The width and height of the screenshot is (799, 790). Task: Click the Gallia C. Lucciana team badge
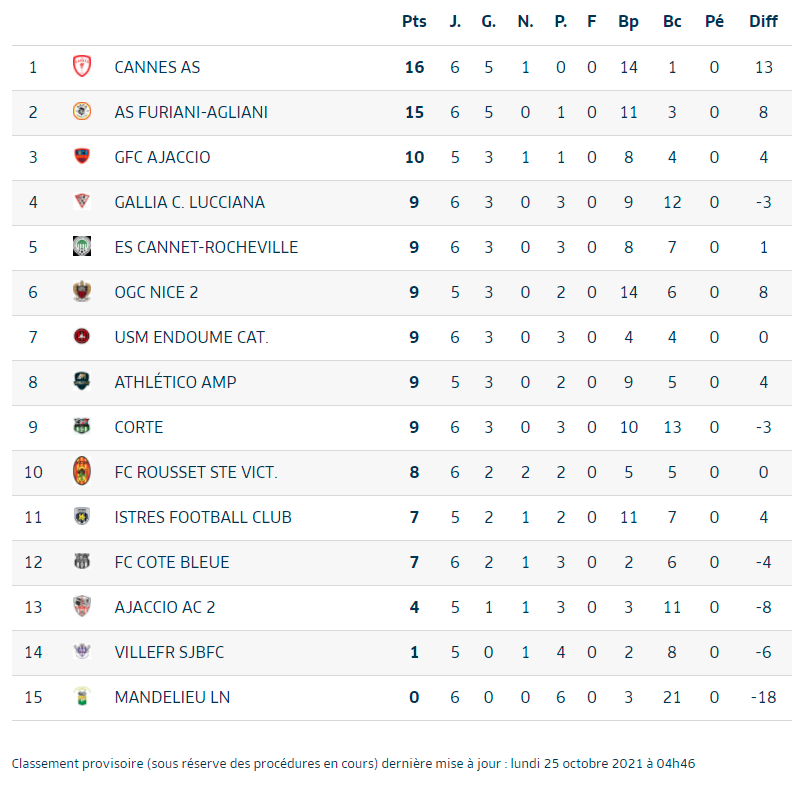click(82, 201)
